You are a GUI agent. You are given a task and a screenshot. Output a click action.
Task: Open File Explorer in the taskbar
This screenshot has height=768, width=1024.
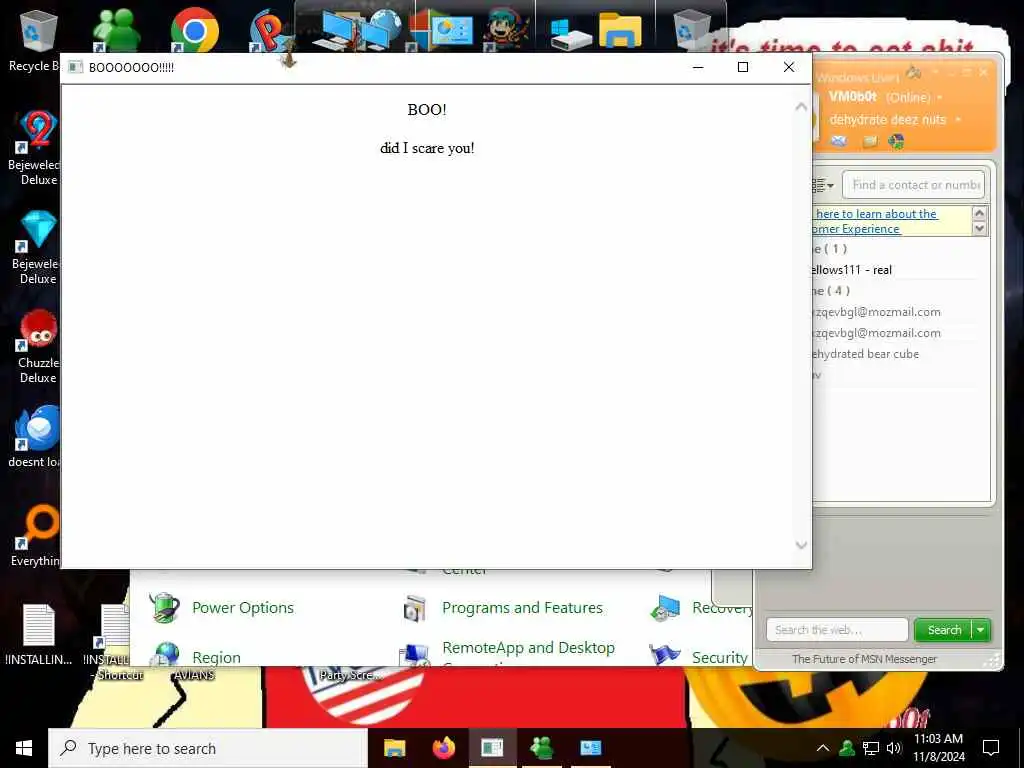pos(394,748)
